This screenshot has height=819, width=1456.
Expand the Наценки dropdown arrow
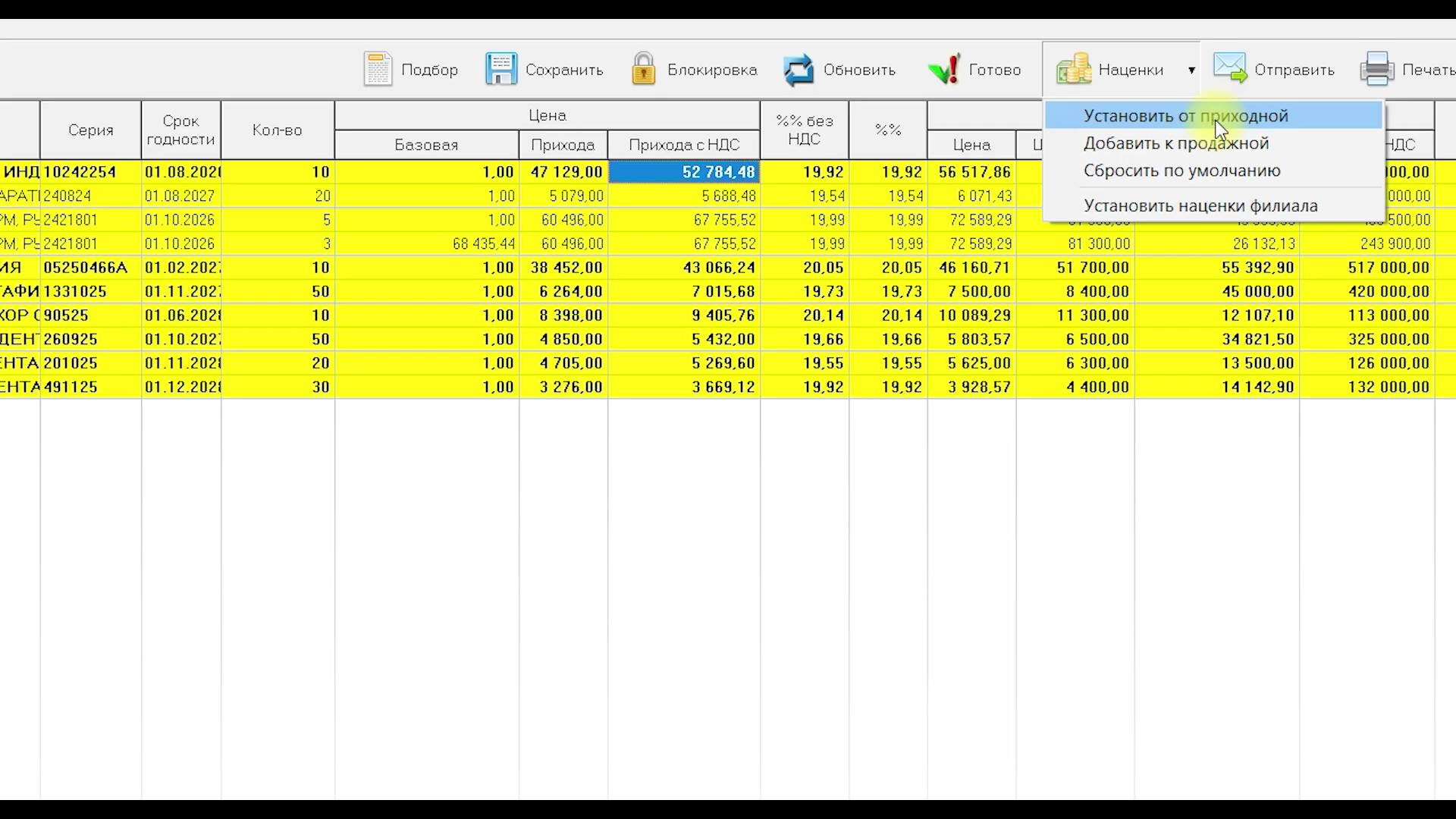pos(1191,70)
